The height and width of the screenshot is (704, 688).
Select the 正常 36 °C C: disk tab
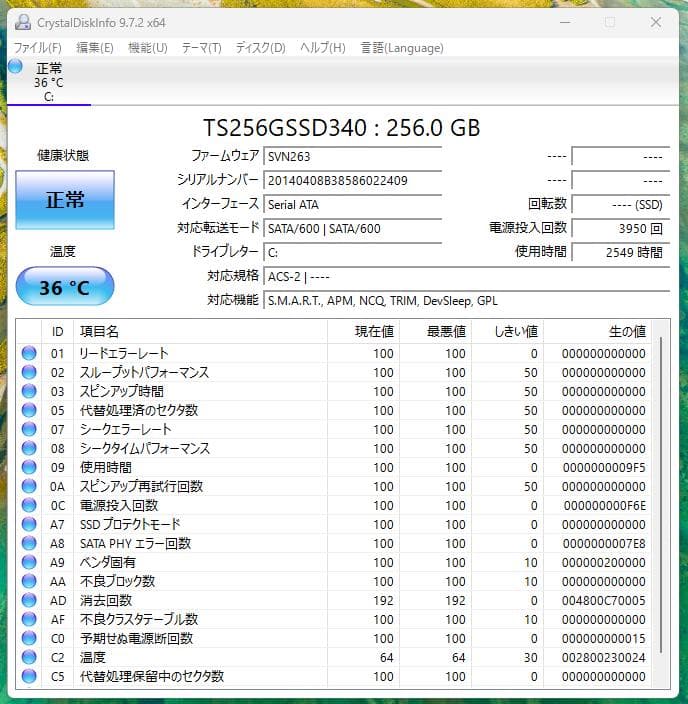coord(49,82)
